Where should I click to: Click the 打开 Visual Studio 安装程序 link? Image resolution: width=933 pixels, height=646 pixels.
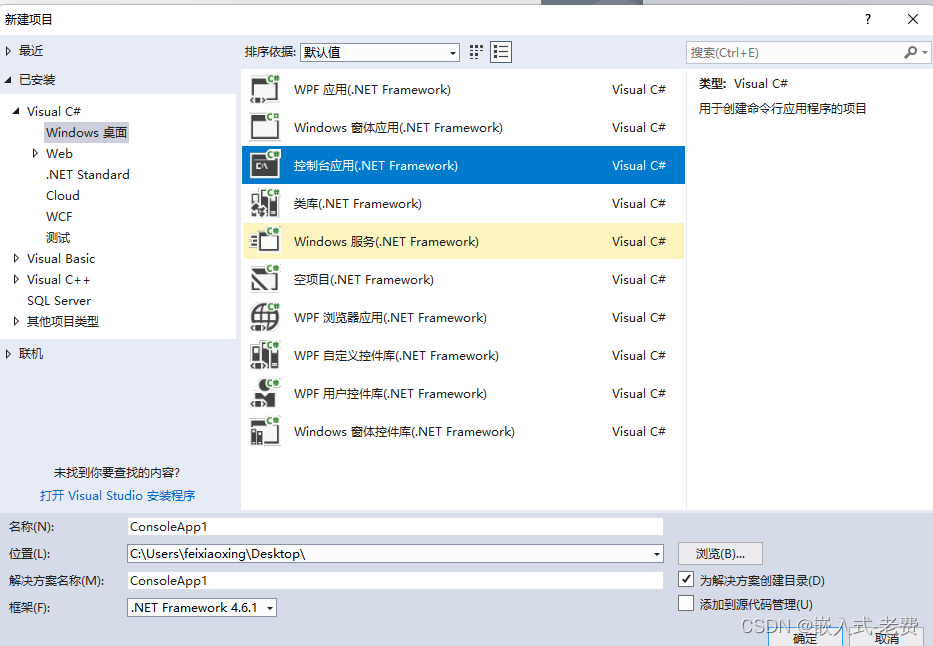pyautogui.click(x=117, y=496)
